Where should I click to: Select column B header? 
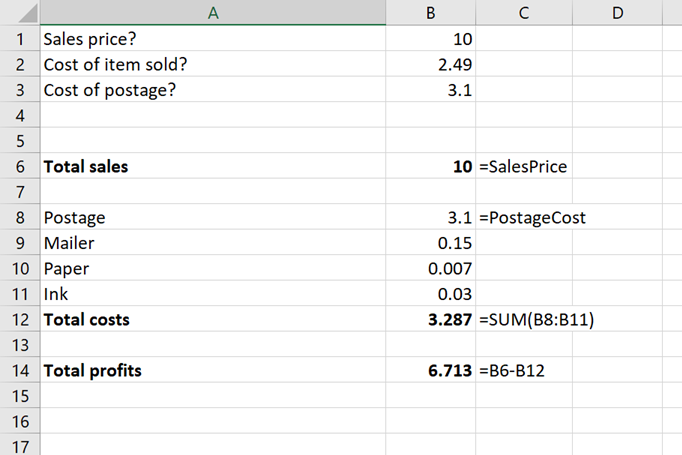[x=431, y=13]
